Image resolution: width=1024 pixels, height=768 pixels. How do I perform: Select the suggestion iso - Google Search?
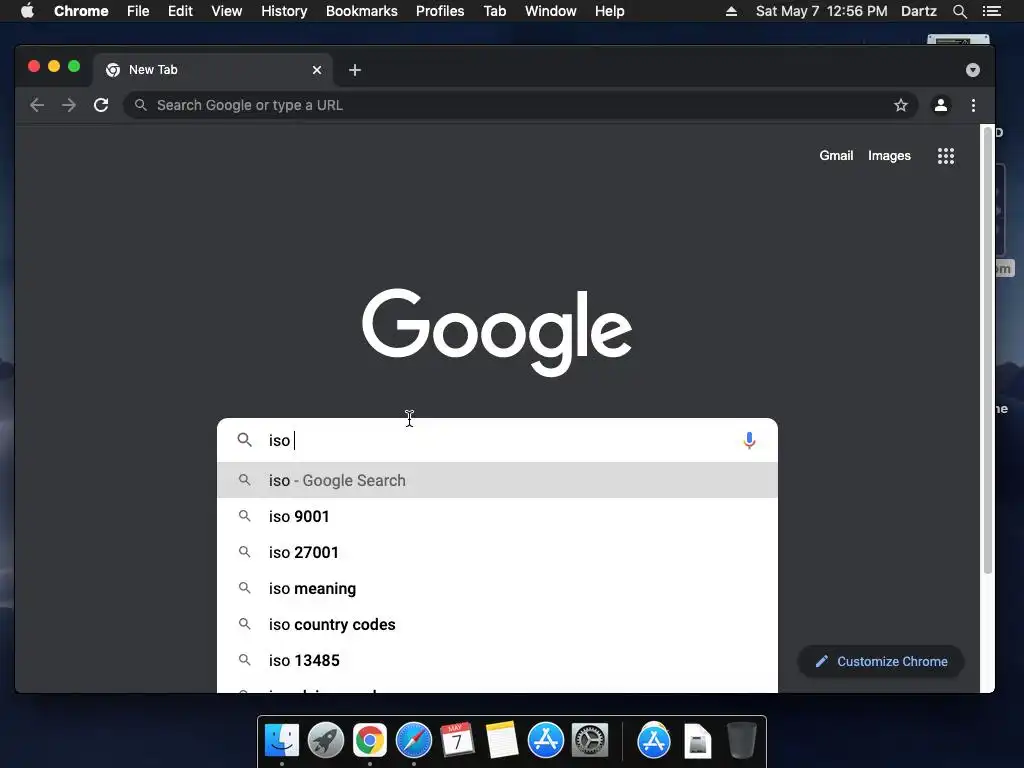(x=497, y=480)
